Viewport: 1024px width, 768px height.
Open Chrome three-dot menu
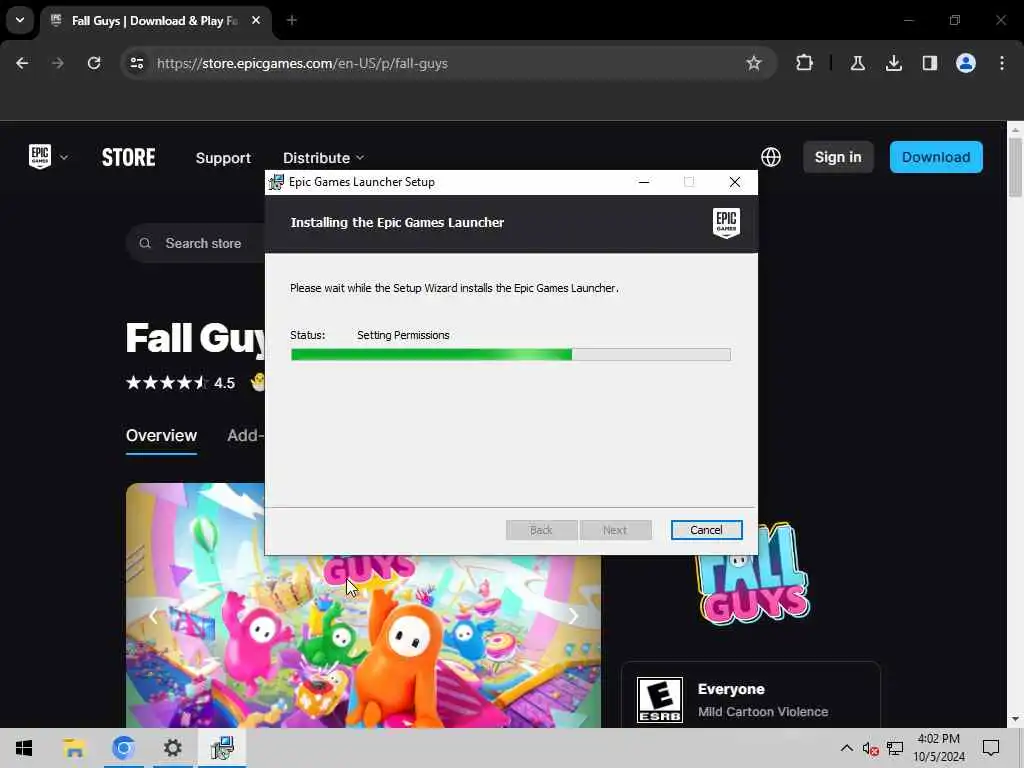pos(1002,63)
